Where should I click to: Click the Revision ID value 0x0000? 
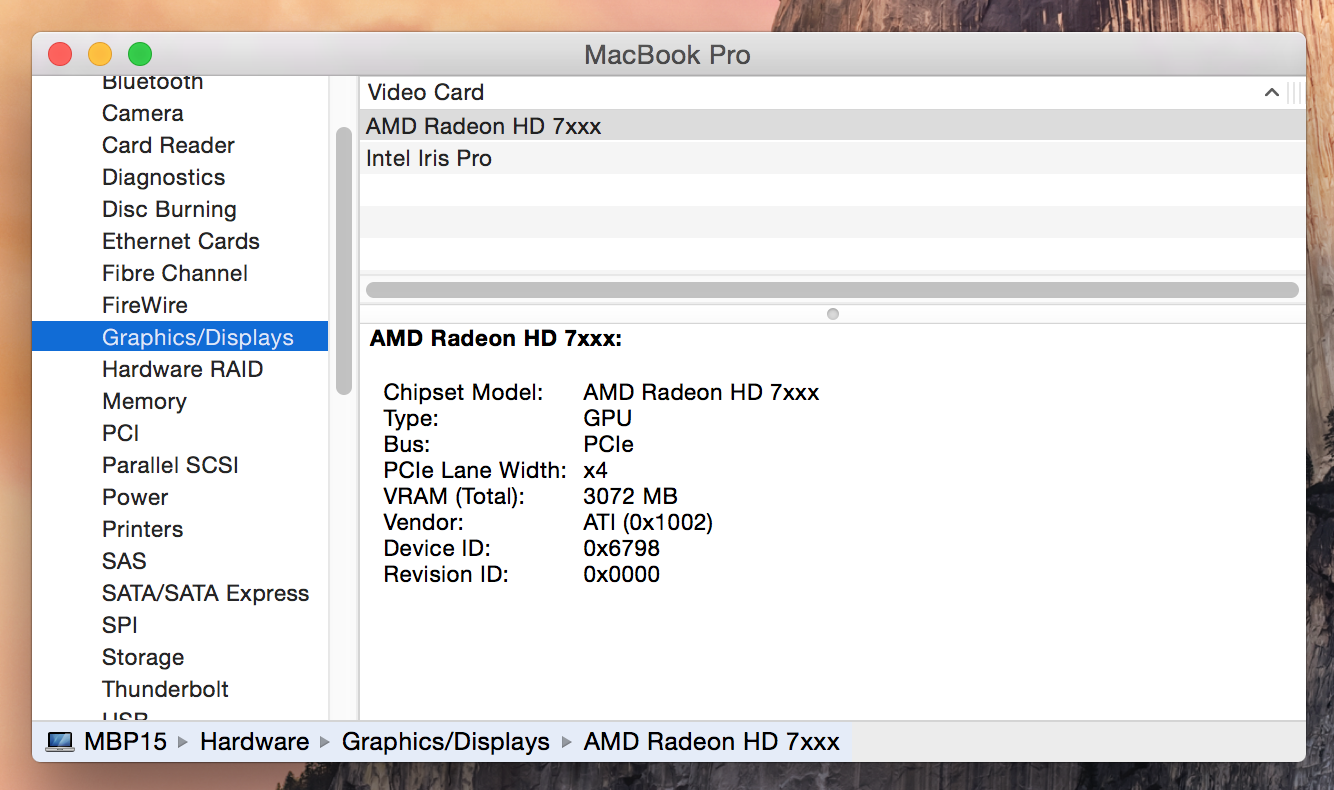pyautogui.click(x=621, y=574)
